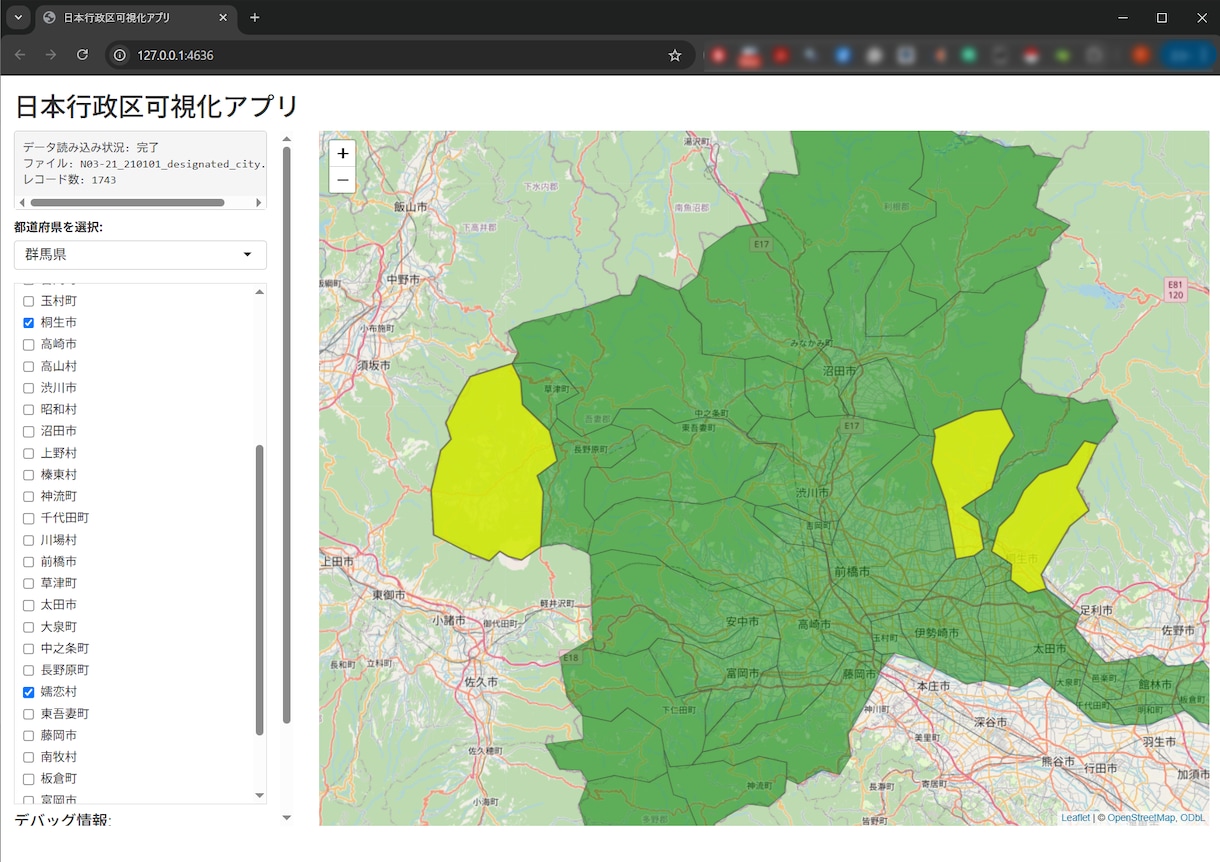
Task: Check the 前橋市 checkbox
Action: [x=29, y=562]
